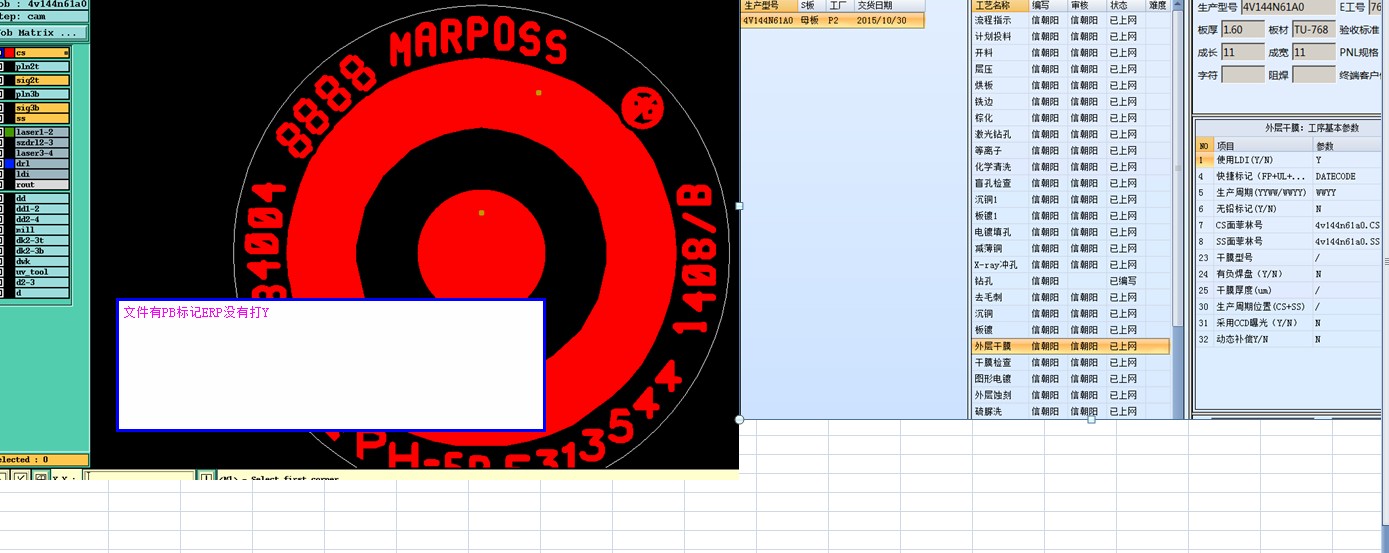Select the sig2t layer
This screenshot has height=553, width=1389.
point(41,80)
